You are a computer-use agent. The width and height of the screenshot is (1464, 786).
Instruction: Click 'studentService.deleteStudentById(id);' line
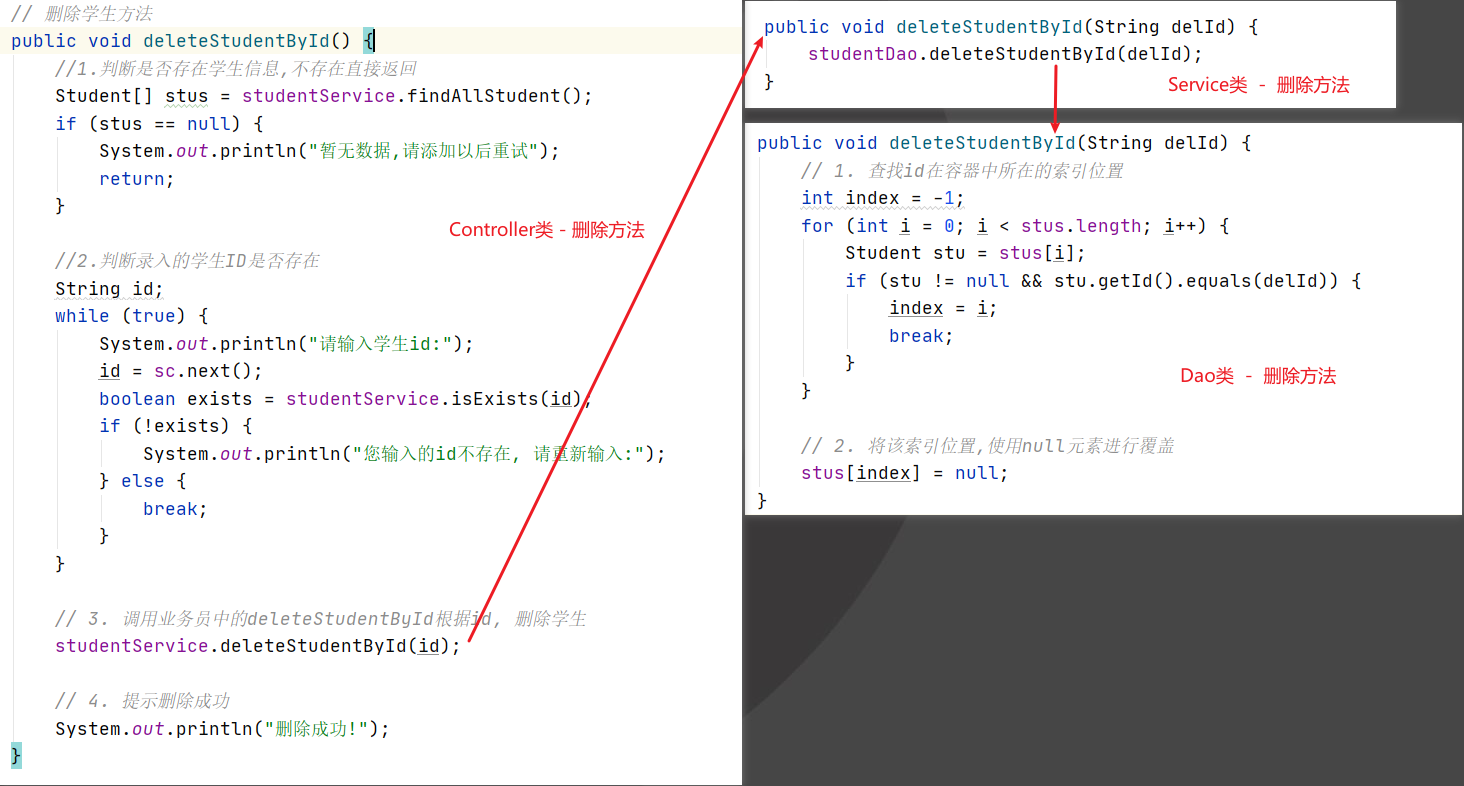click(258, 646)
